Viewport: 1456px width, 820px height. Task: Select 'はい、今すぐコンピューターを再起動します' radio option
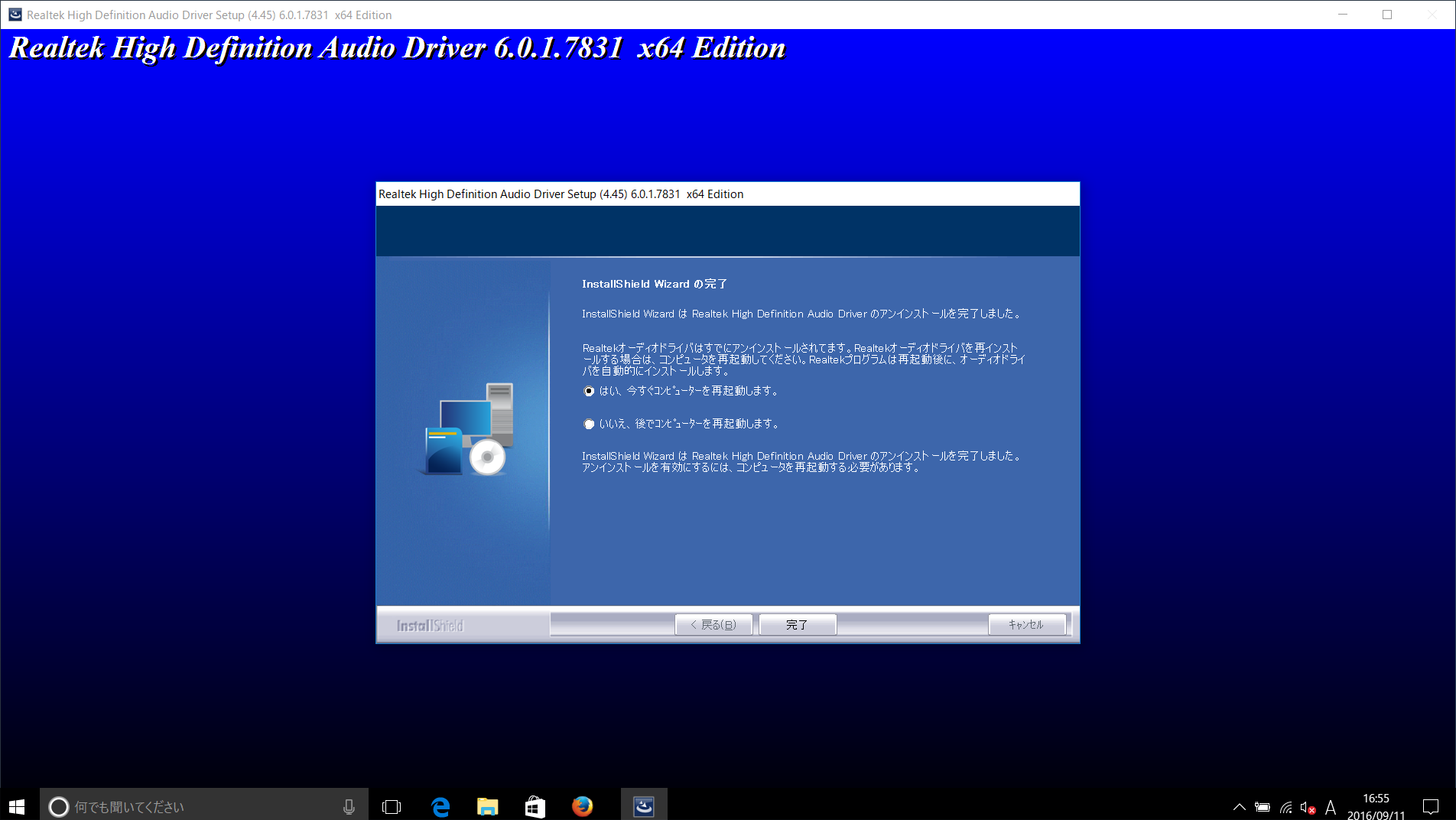click(x=589, y=391)
